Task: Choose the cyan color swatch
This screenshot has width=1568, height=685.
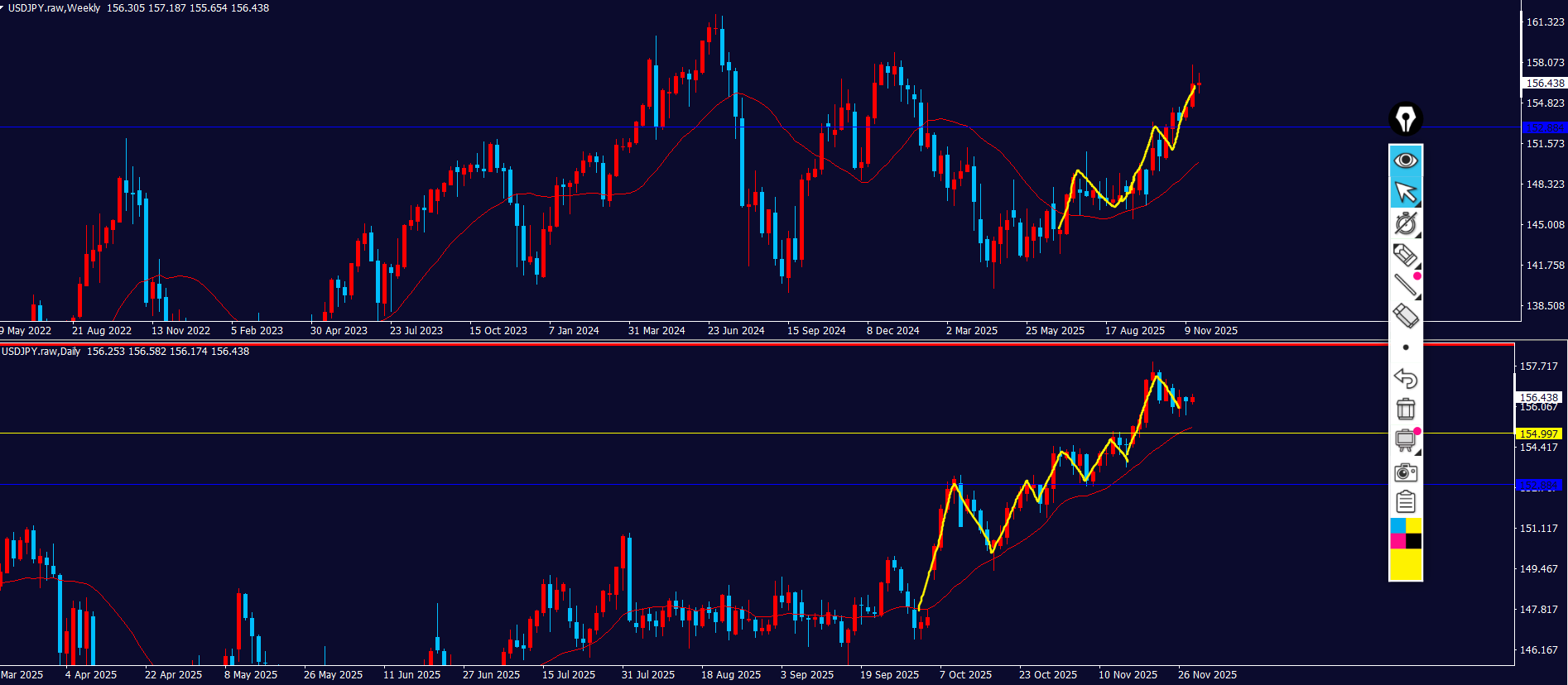Action: click(x=1397, y=526)
